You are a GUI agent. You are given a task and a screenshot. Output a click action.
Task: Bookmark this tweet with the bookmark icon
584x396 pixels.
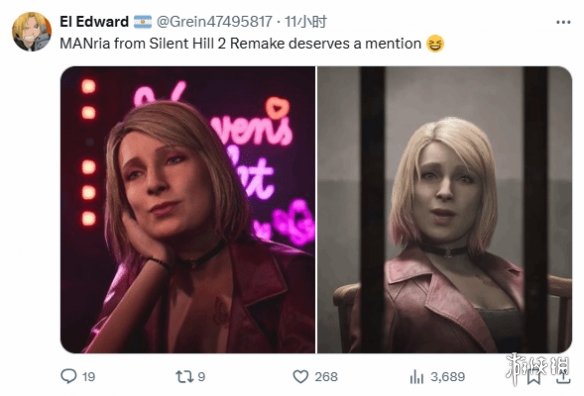click(534, 377)
